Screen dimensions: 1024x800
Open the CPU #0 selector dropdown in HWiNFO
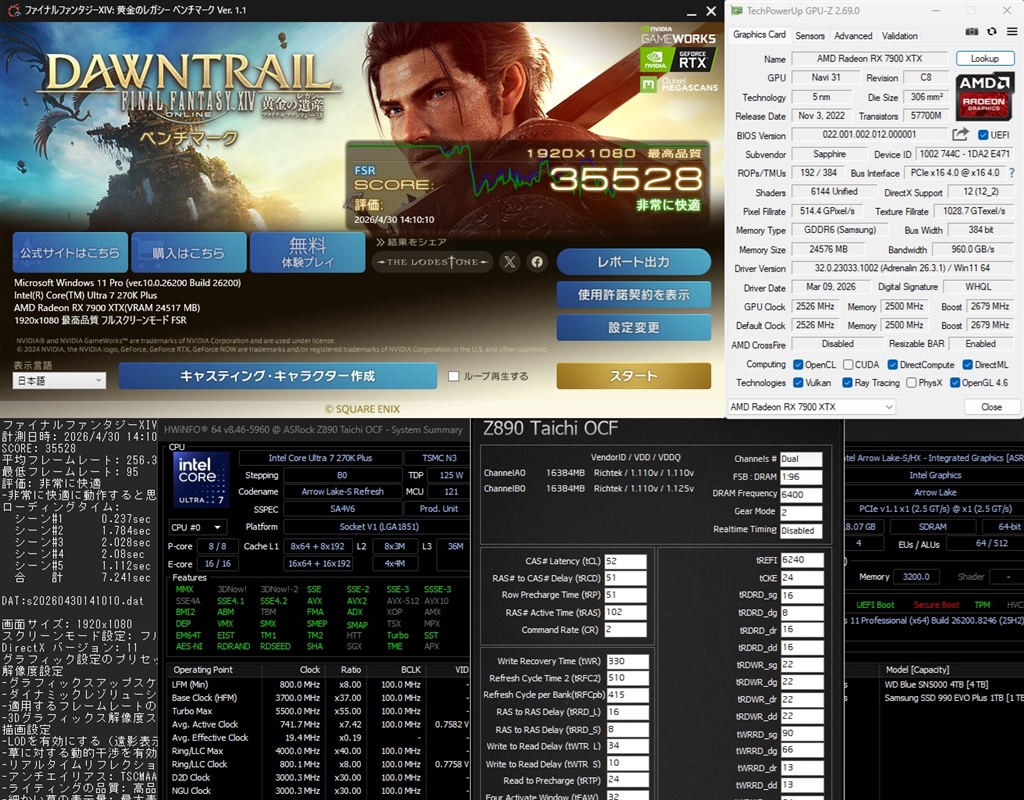tap(197, 527)
